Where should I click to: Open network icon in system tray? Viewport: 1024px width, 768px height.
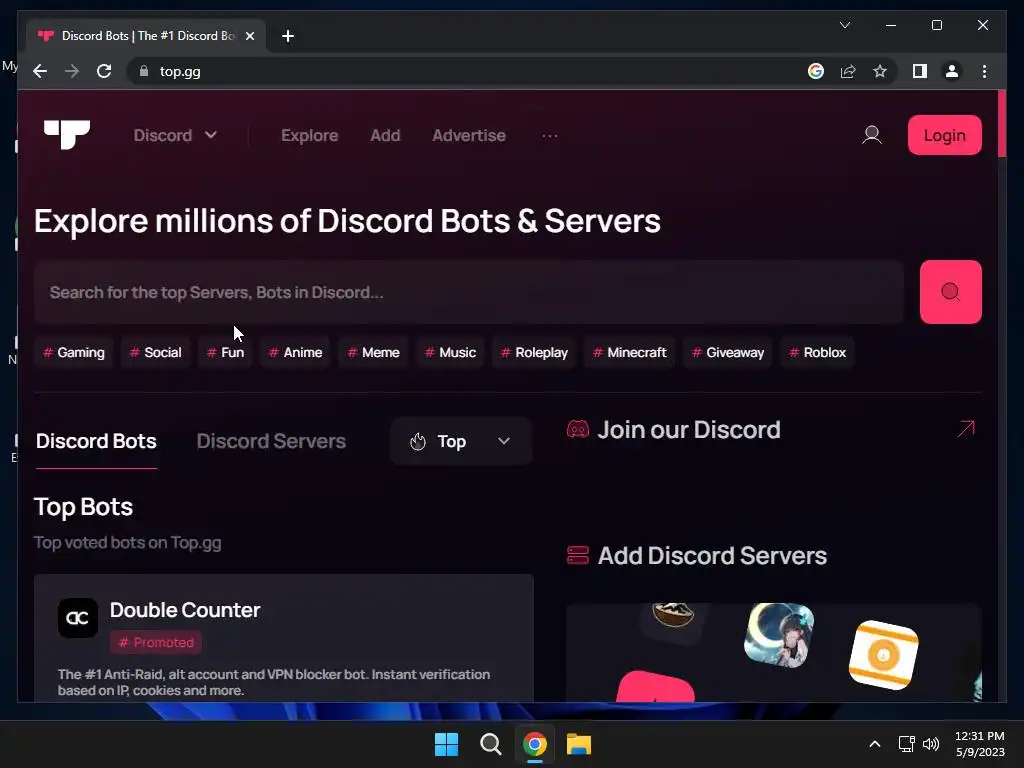point(906,744)
